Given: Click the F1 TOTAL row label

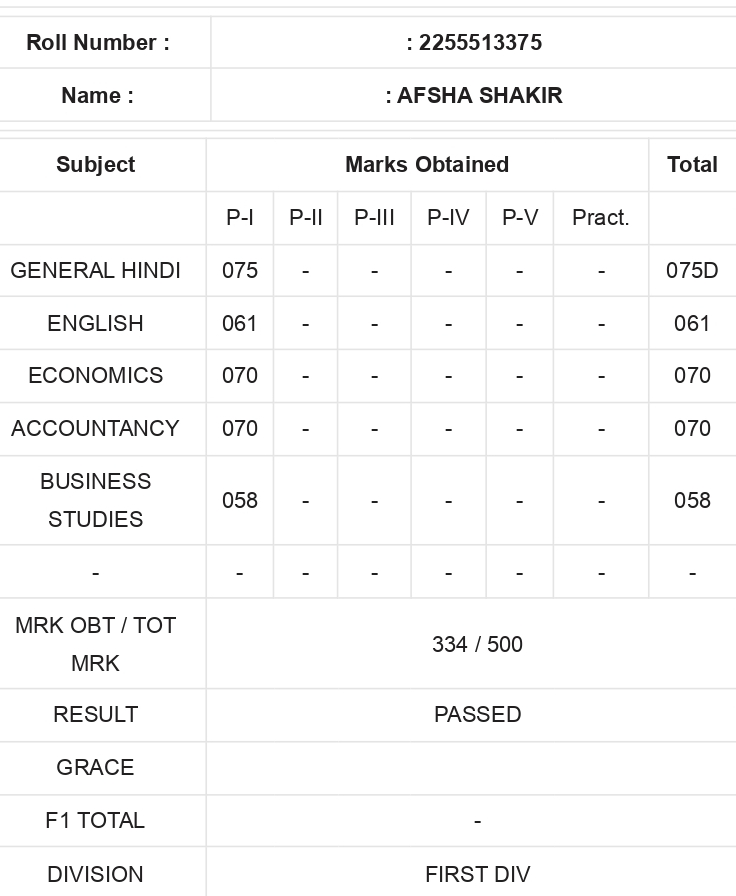Looking at the screenshot, I should (95, 821).
